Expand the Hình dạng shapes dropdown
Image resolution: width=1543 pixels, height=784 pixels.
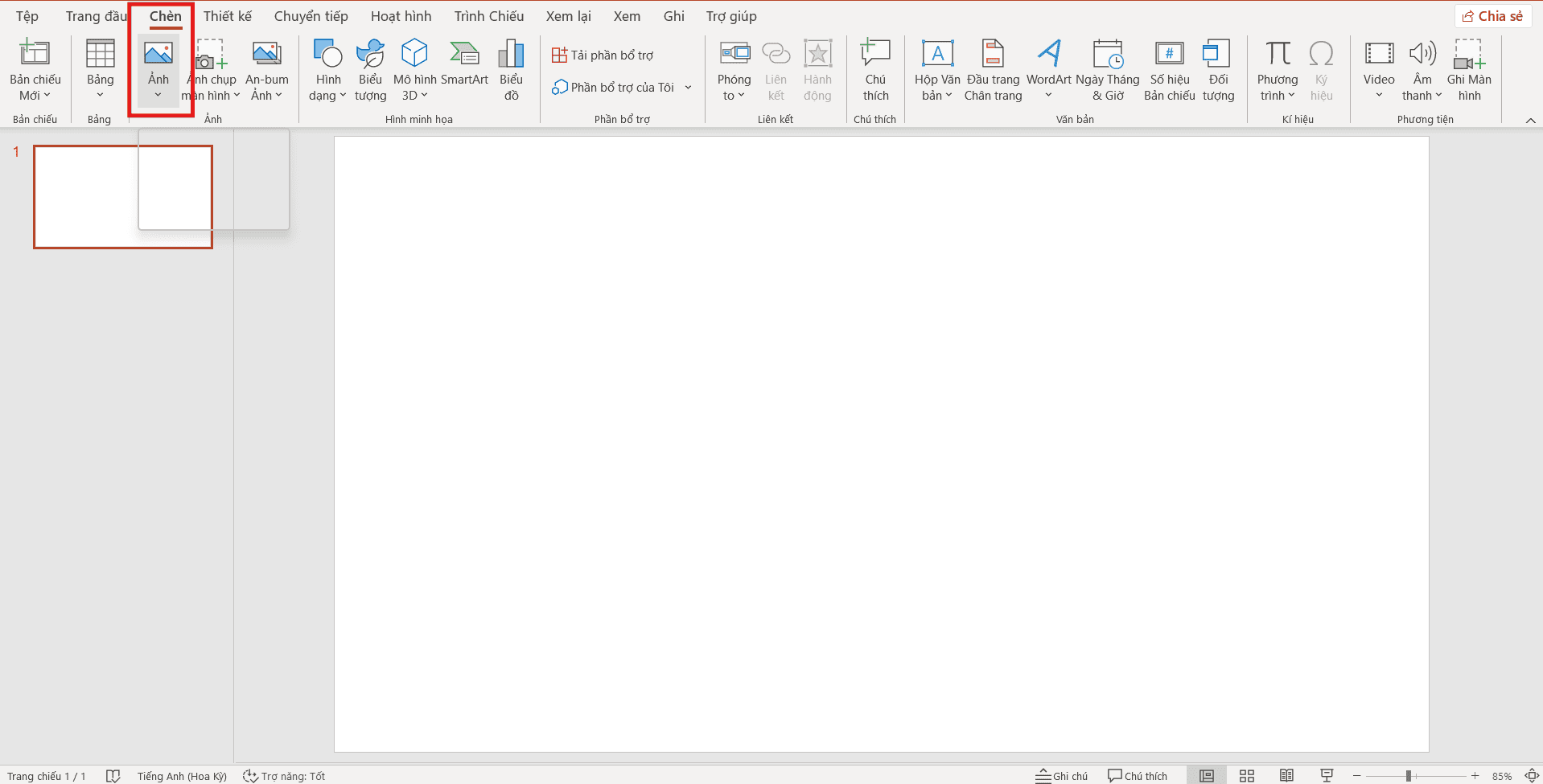(327, 88)
